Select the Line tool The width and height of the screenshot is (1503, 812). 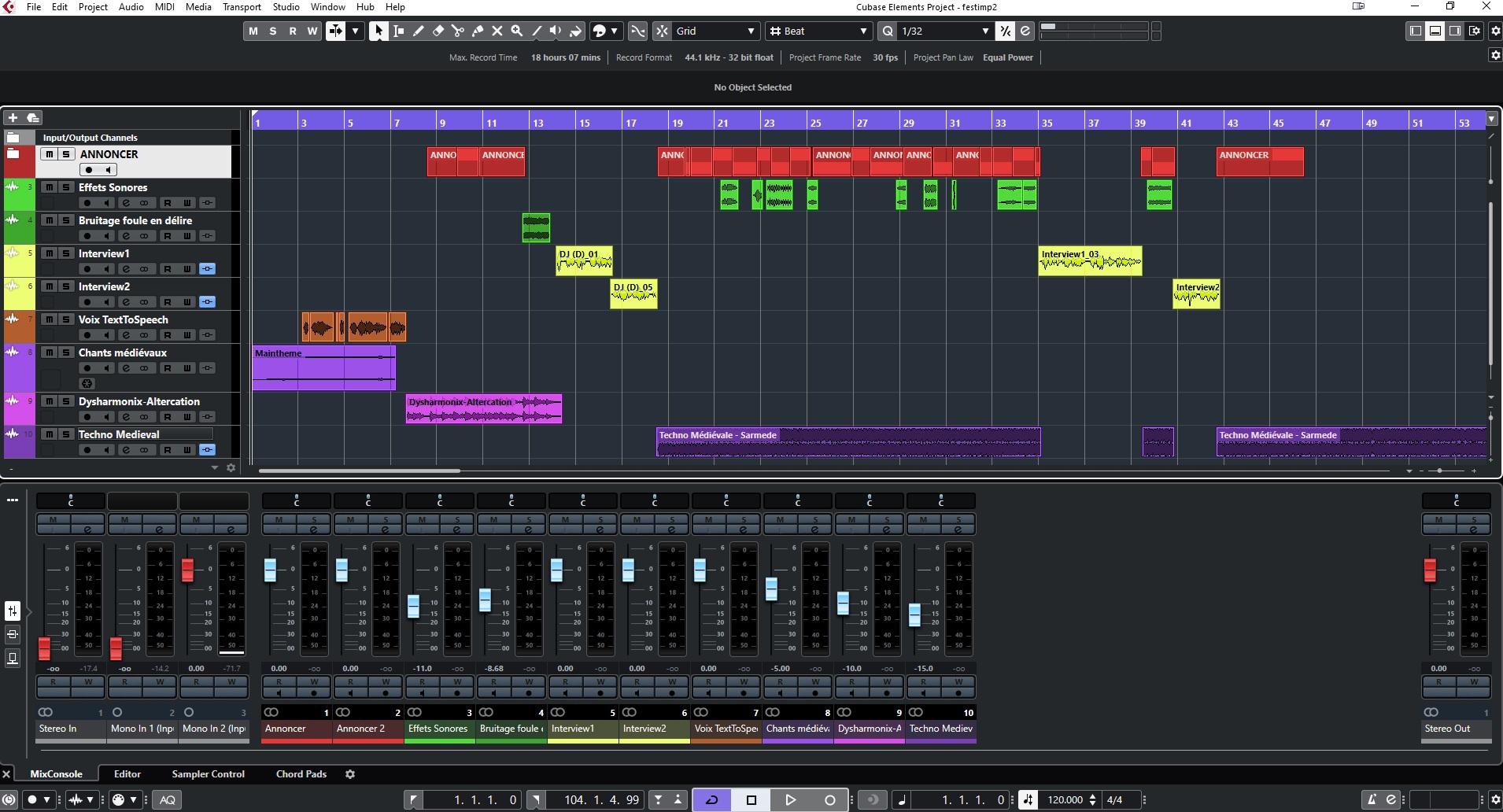click(537, 31)
